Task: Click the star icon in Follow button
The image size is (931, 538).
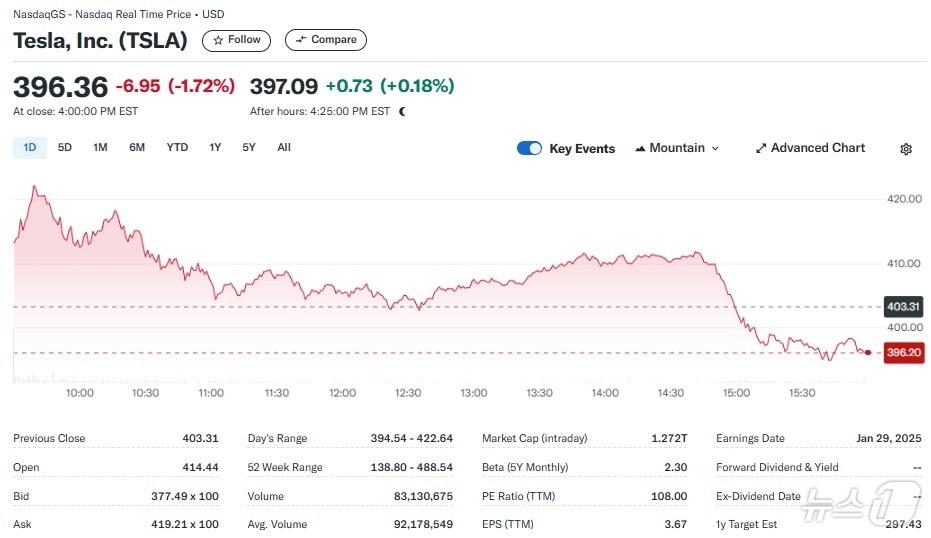Action: pos(218,40)
